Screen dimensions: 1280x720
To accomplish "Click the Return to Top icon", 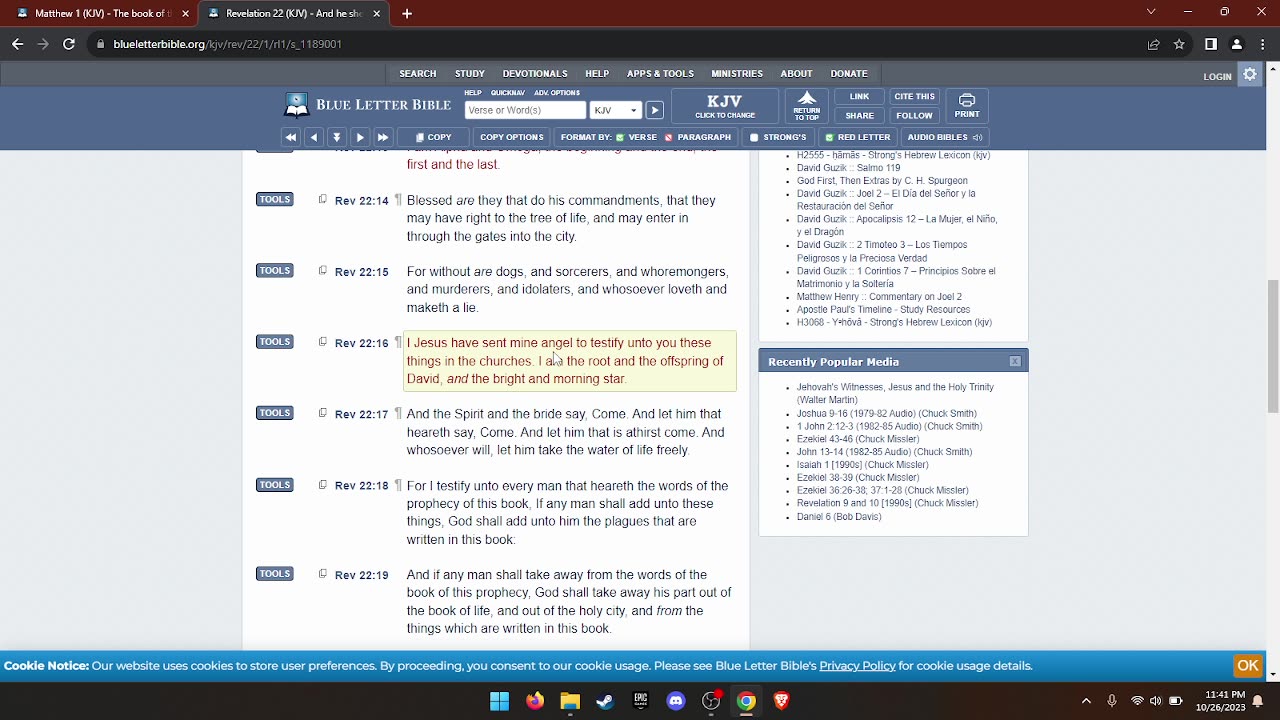I will (807, 105).
